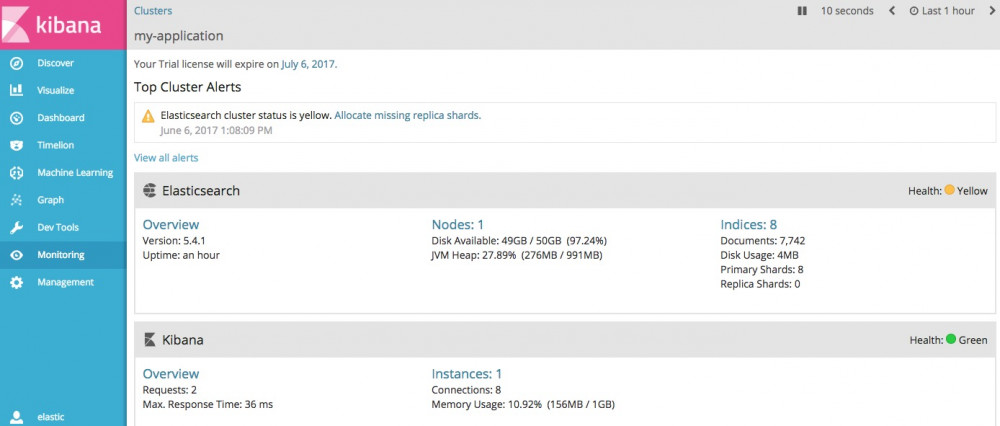Viewport: 1000px width, 426px height.
Task: Open the Discover menu item
Action: pyautogui.click(x=63, y=63)
